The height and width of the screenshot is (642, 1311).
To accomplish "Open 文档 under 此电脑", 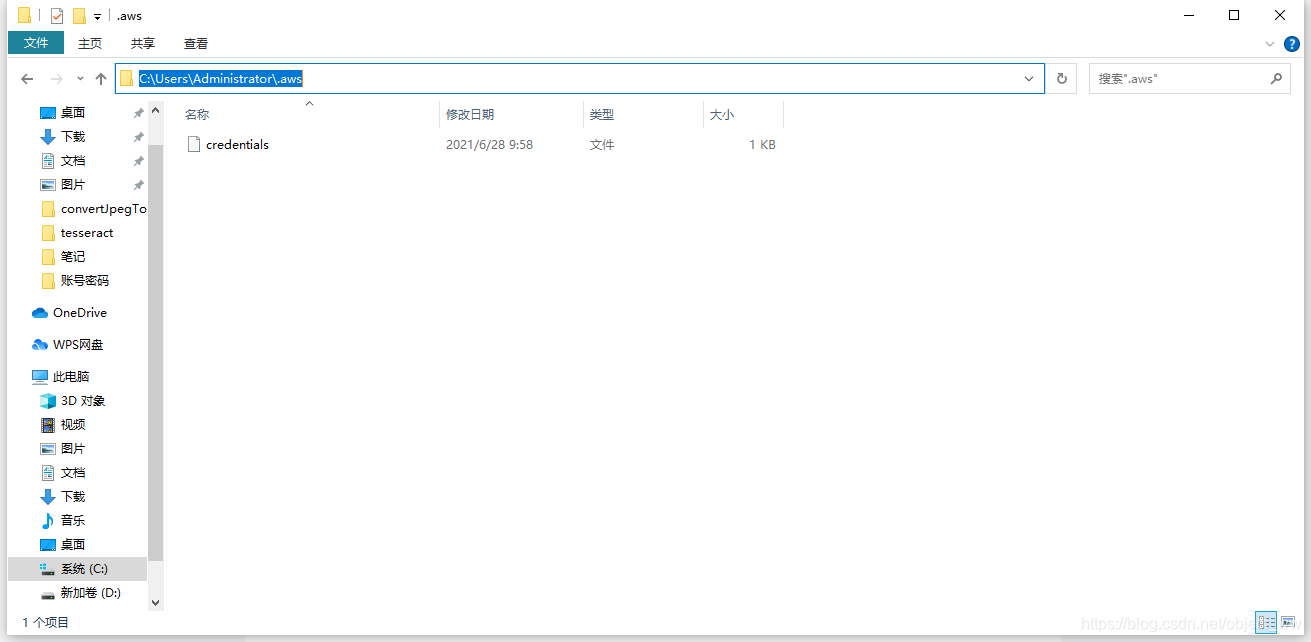I will [73, 473].
